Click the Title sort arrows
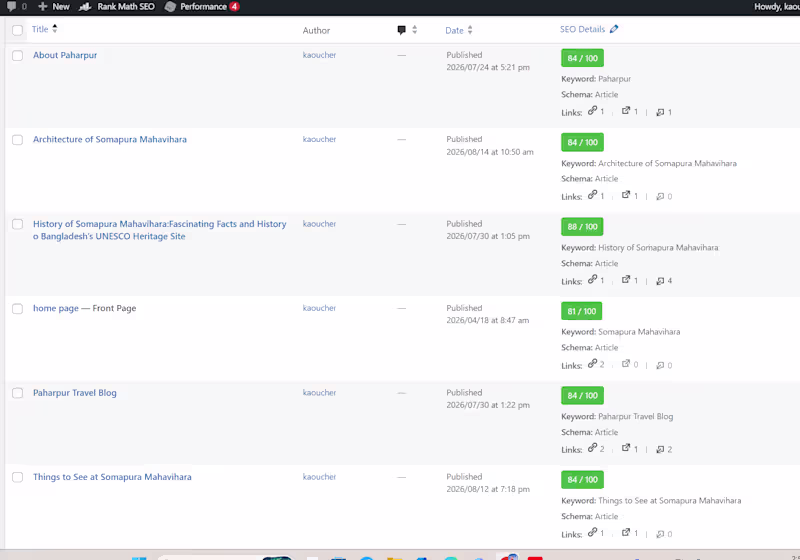Image resolution: width=800 pixels, height=560 pixels. tap(55, 29)
